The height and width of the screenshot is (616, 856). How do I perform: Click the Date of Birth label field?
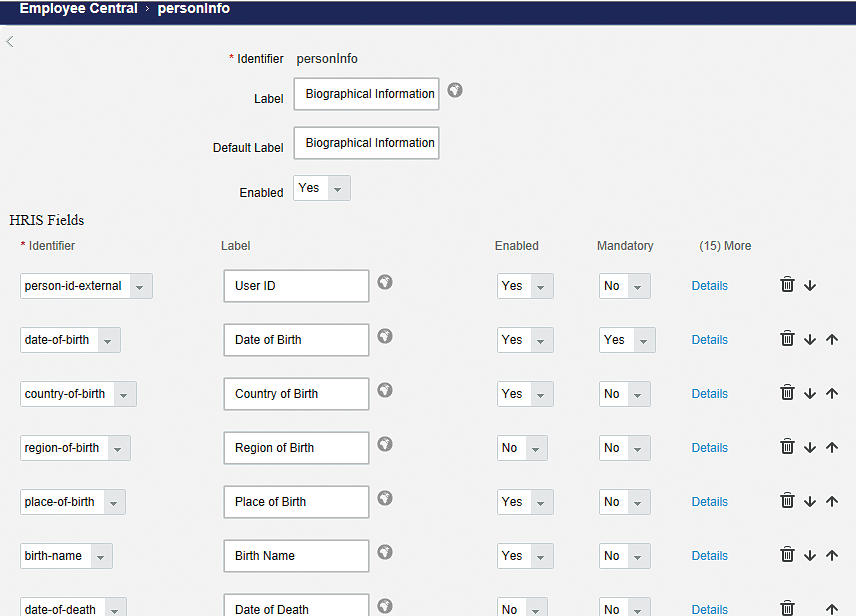(296, 340)
